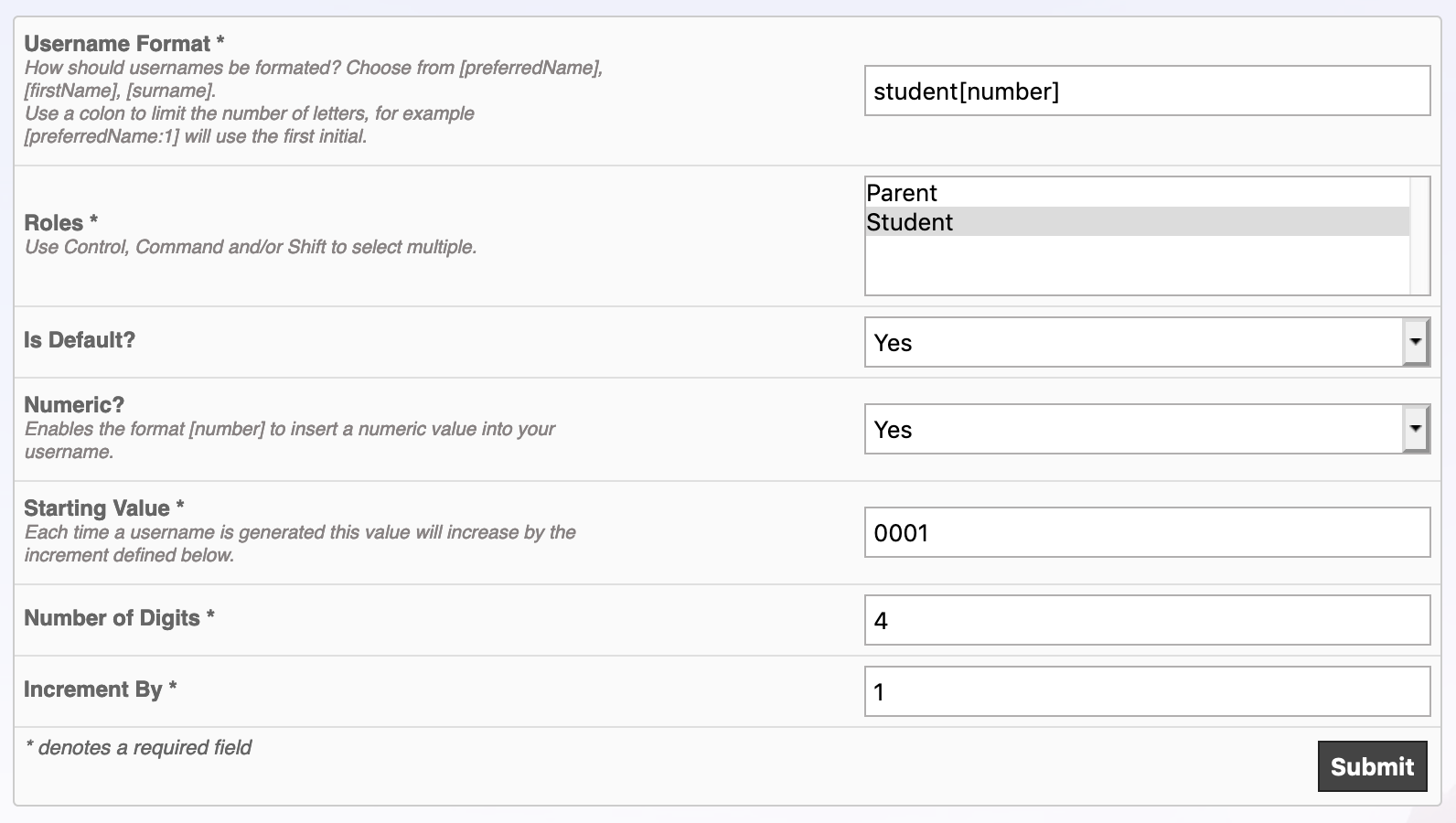The height and width of the screenshot is (823, 1456).
Task: Click the Numeric? label
Action: (74, 405)
